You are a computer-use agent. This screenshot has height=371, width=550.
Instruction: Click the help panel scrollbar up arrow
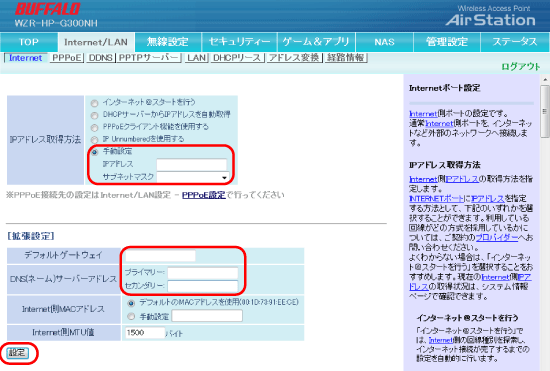(545, 80)
